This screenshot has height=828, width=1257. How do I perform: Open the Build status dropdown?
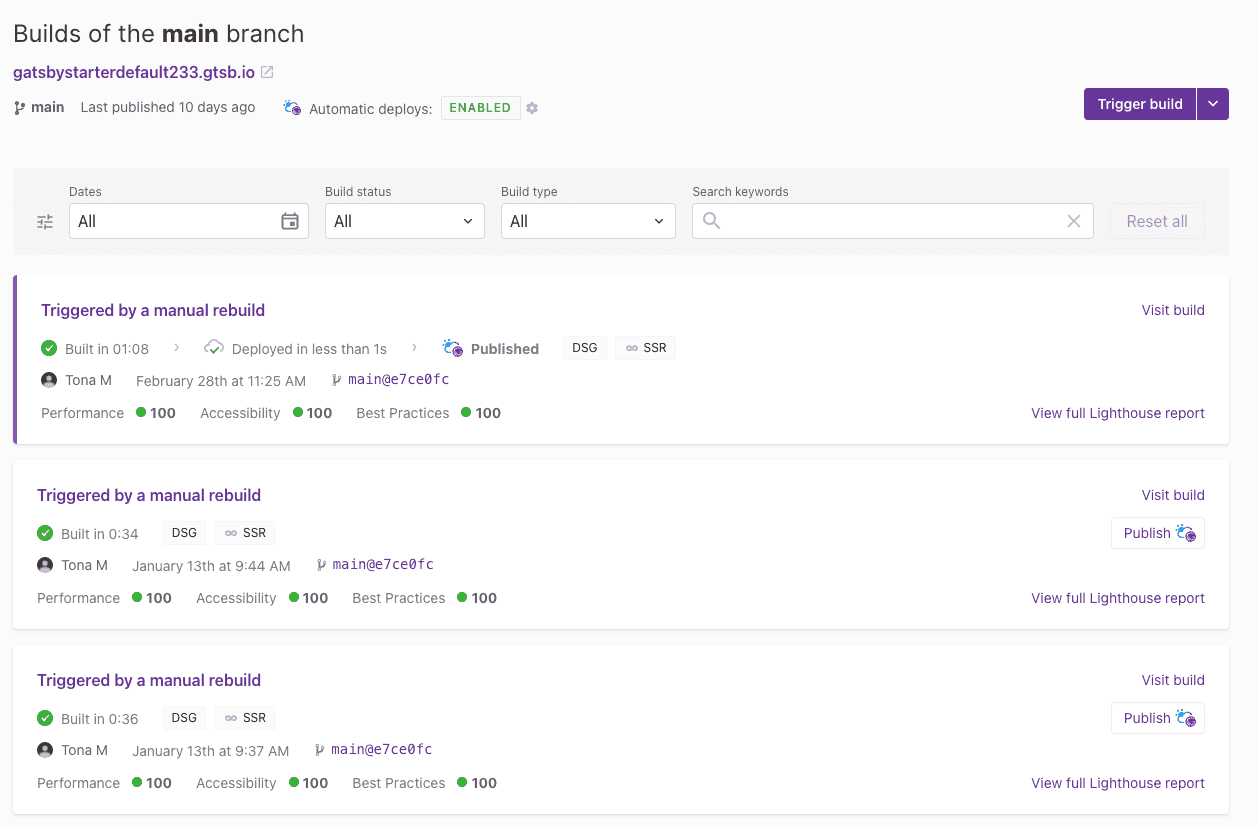pos(404,221)
